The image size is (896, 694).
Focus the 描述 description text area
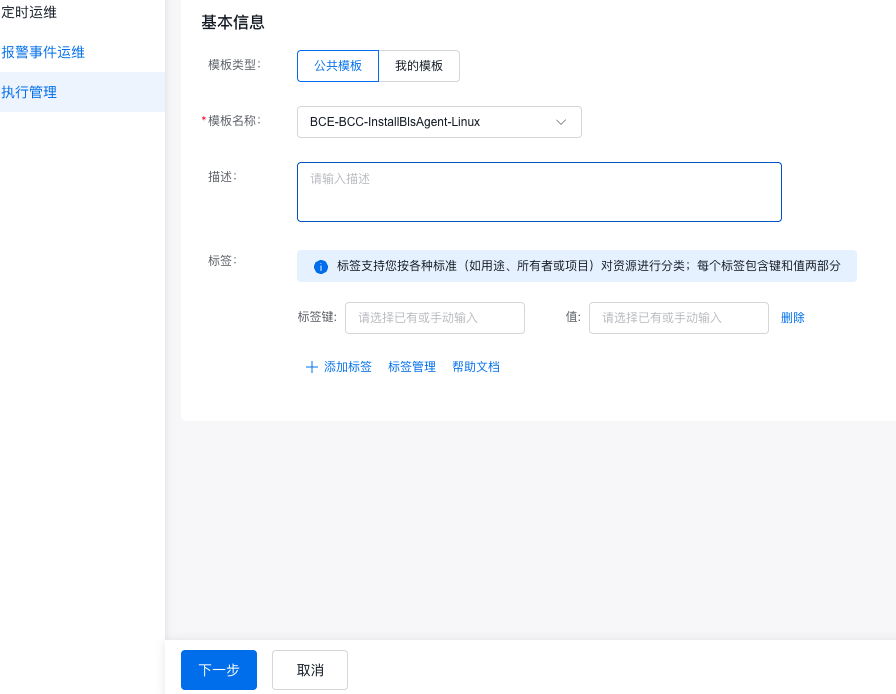(539, 192)
